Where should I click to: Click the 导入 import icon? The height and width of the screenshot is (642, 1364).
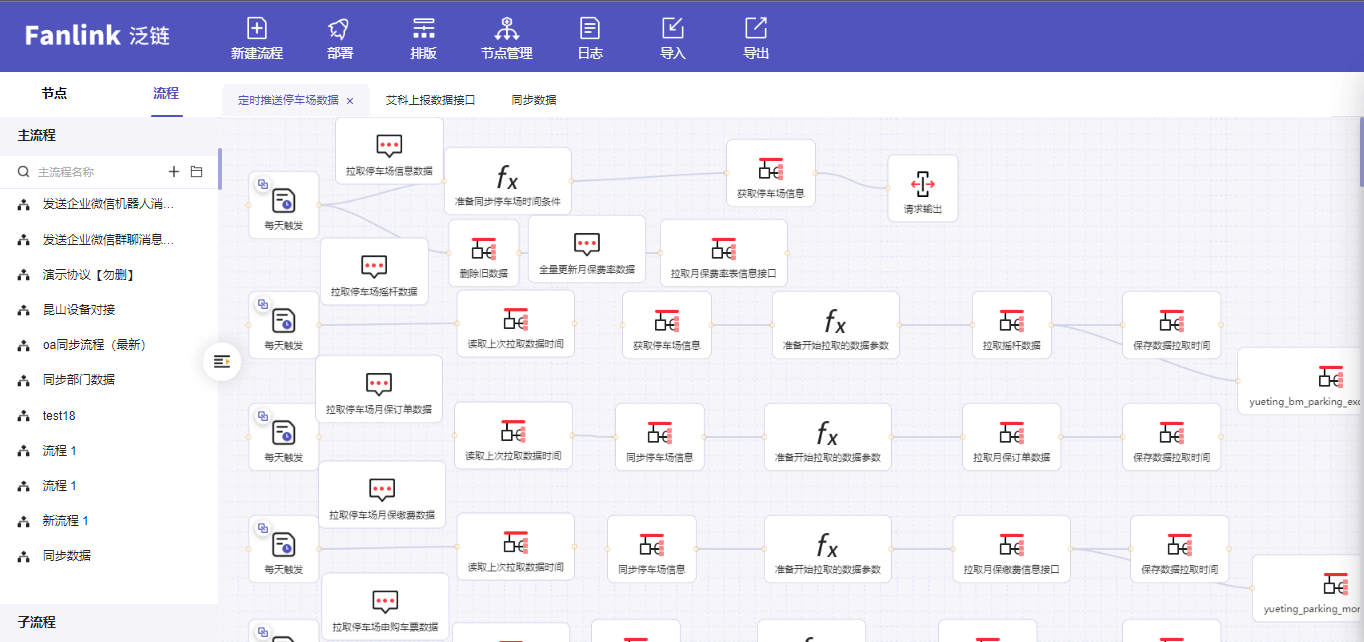[673, 30]
